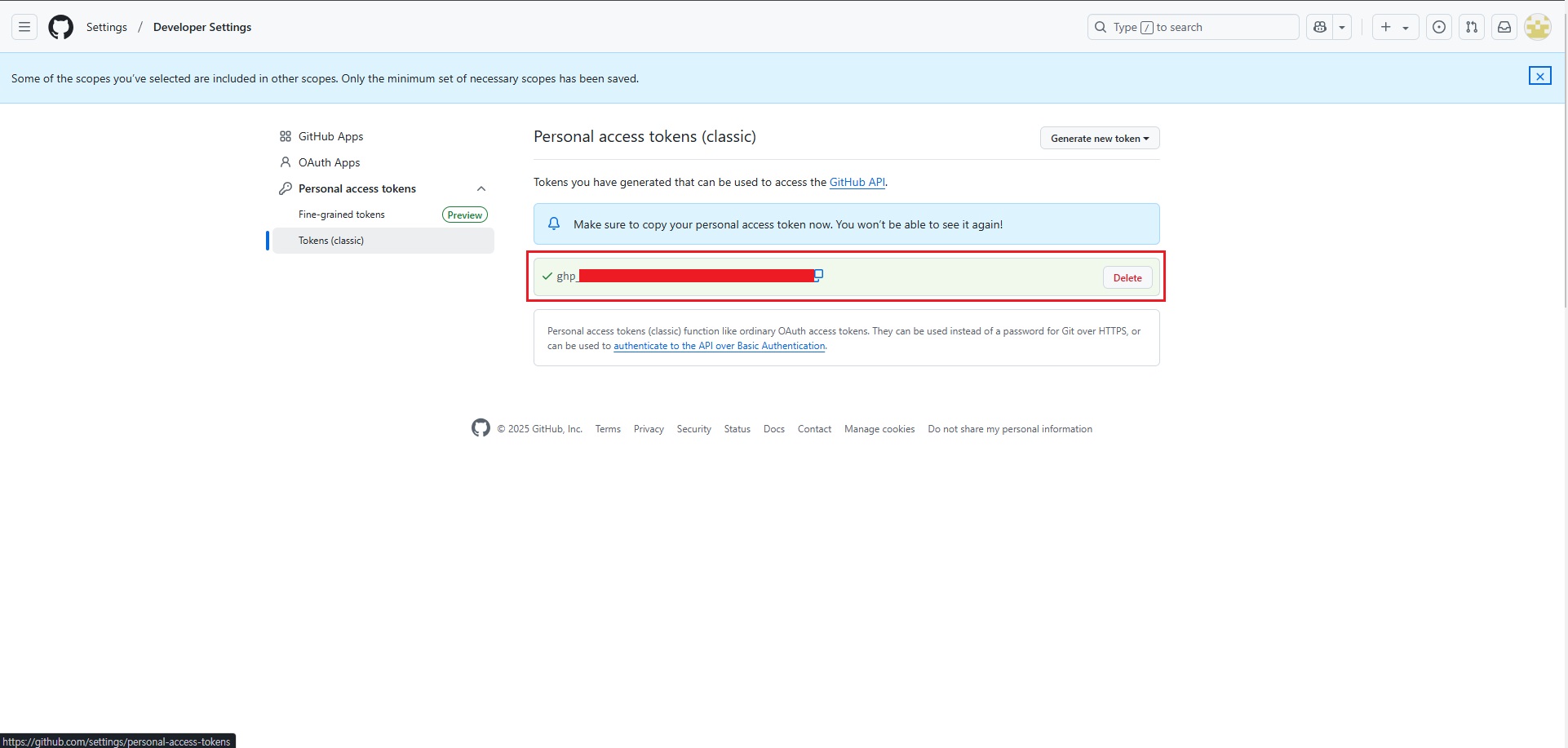The width and height of the screenshot is (1568, 748).
Task: Open the Create new plus menu
Action: (1395, 27)
